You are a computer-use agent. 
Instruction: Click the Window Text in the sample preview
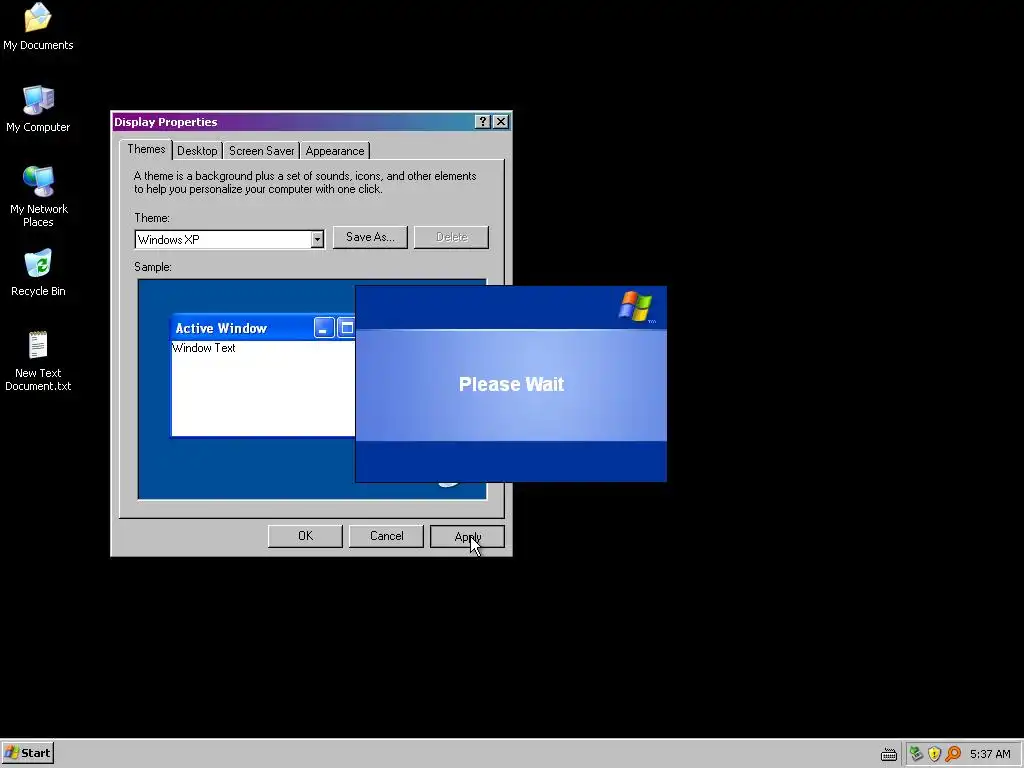204,348
